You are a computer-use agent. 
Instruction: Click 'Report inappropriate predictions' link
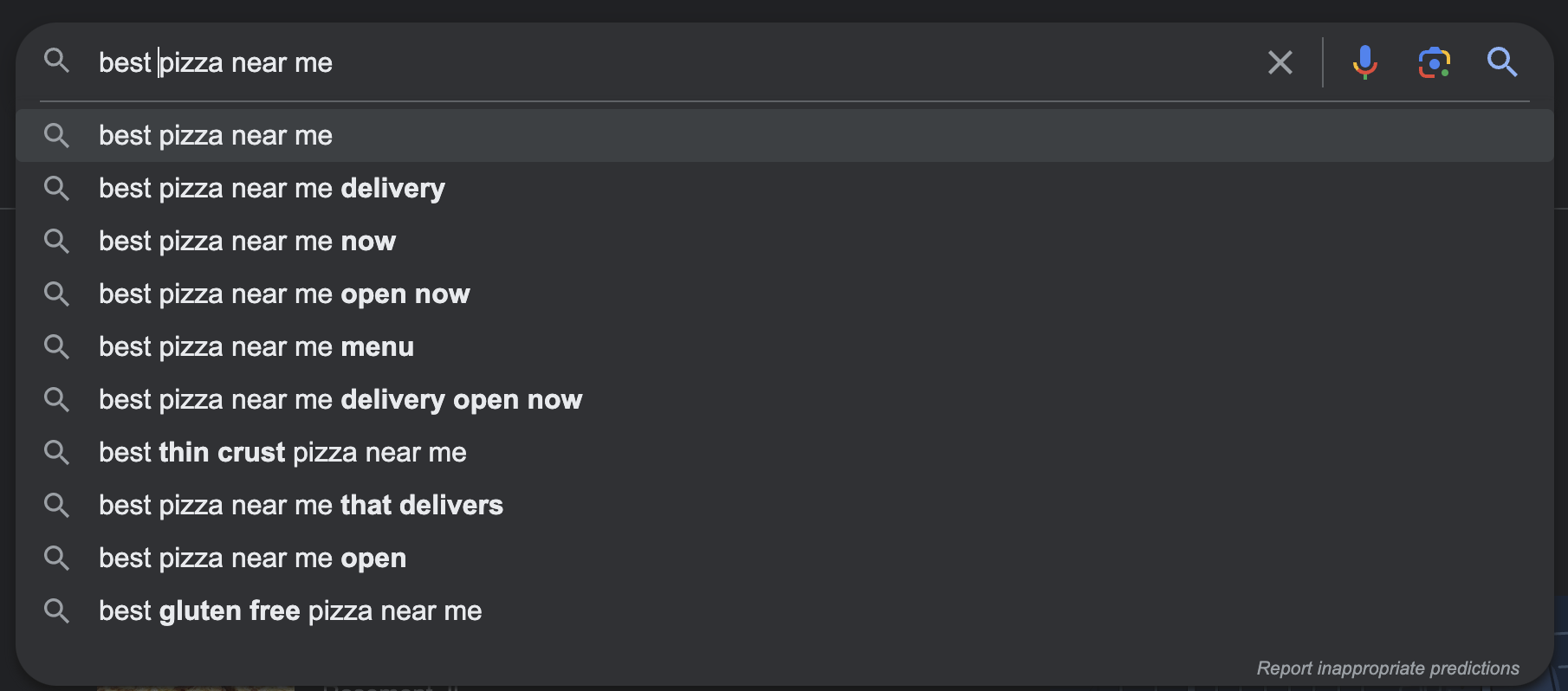coord(1388,668)
